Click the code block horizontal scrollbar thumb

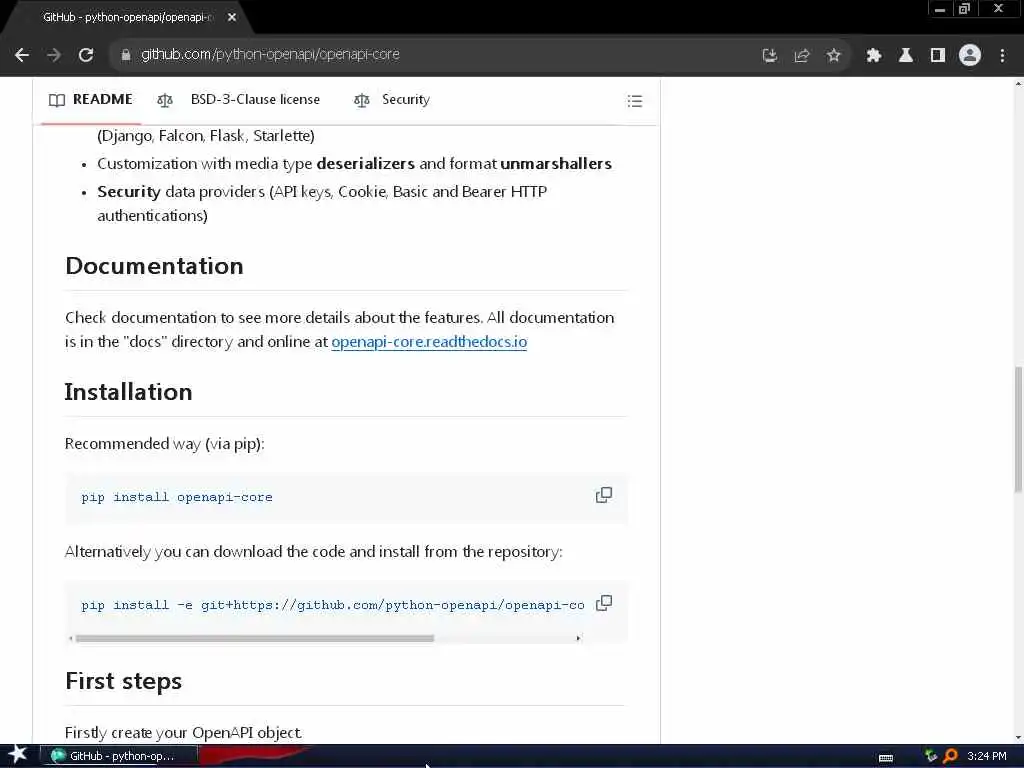[x=255, y=639]
